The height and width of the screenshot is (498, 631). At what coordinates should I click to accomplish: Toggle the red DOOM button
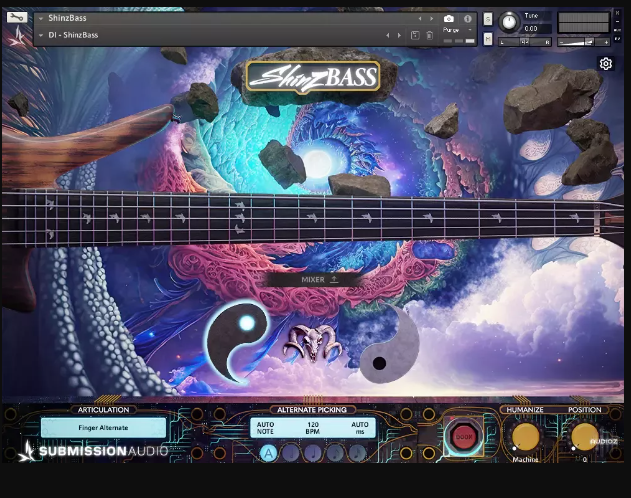[464, 437]
